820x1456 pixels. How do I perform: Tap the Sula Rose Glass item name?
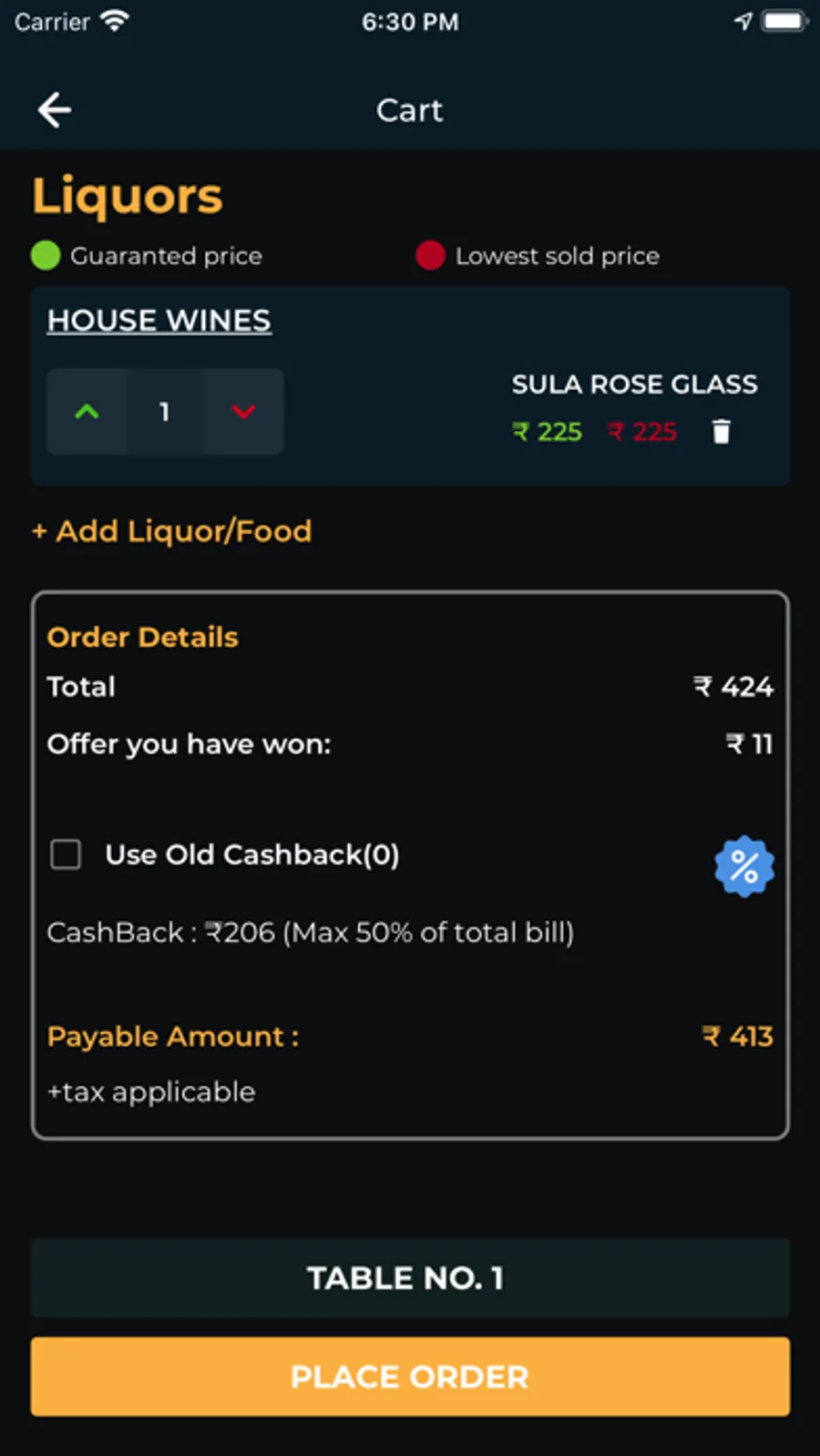(634, 385)
